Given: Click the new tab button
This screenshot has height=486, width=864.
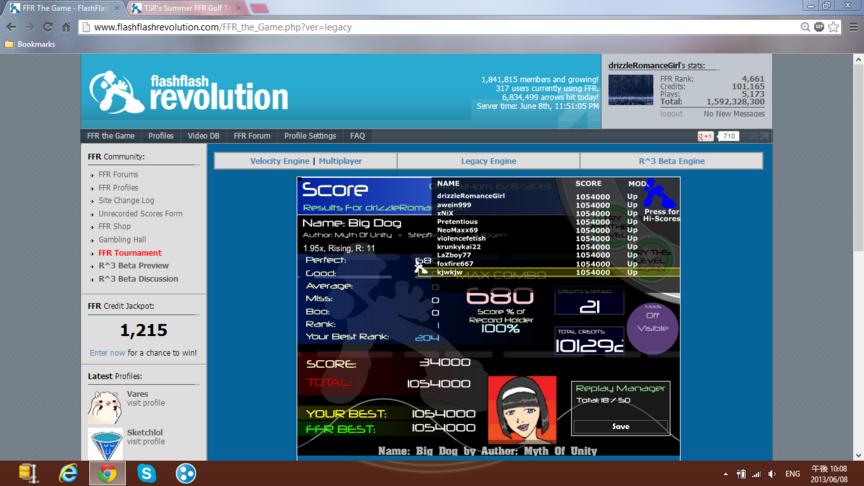Looking at the screenshot, I should (x=258, y=8).
